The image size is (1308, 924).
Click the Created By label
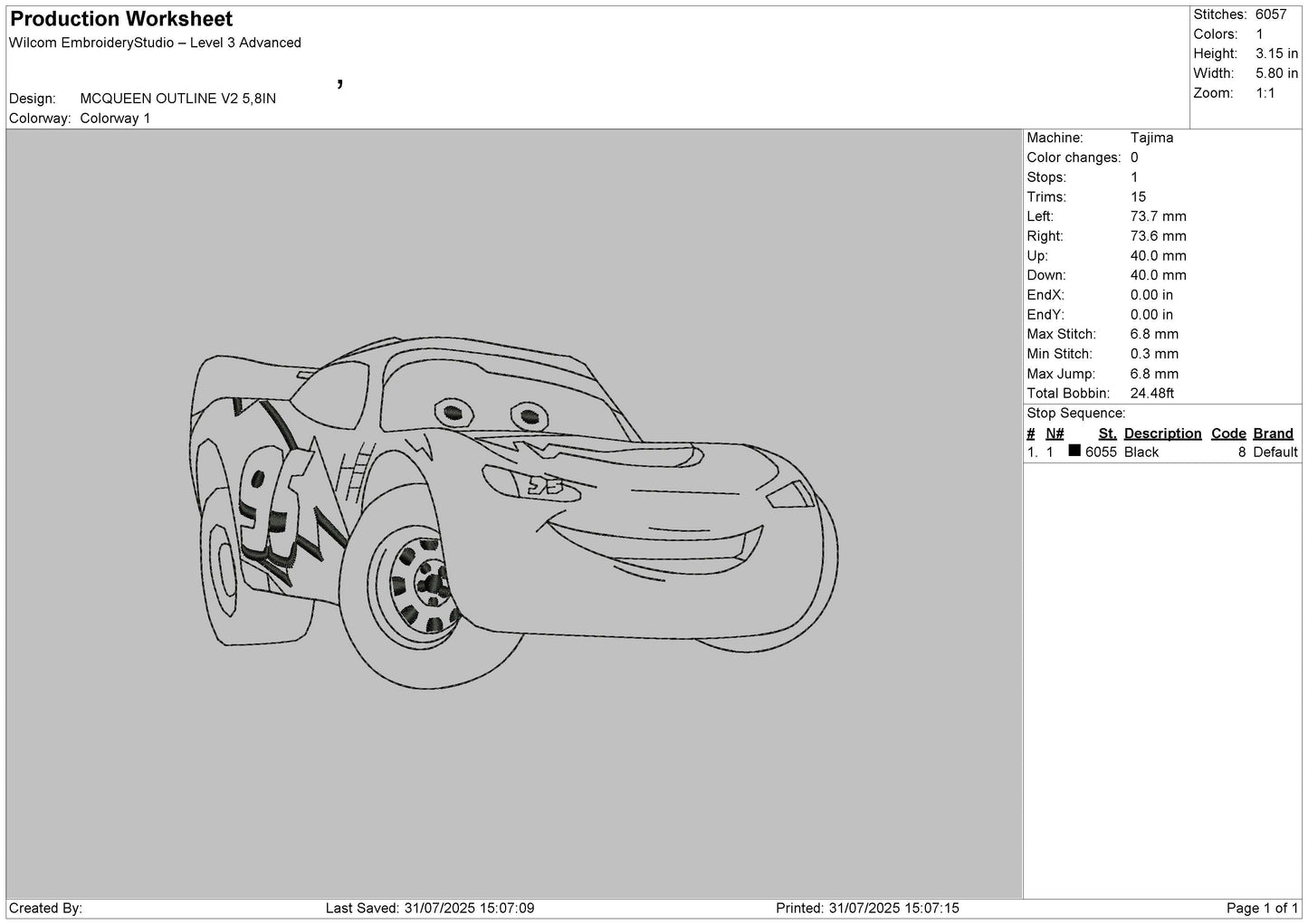pyautogui.click(x=45, y=909)
